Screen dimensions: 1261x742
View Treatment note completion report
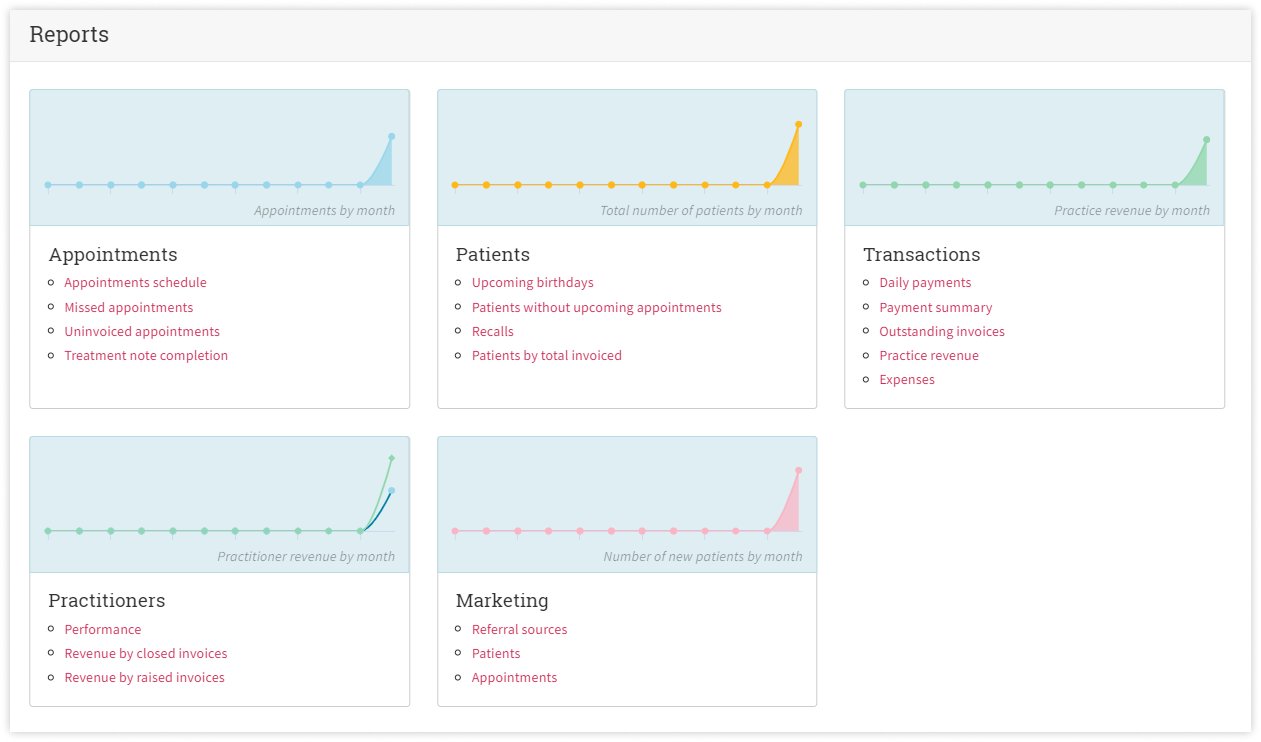point(146,356)
